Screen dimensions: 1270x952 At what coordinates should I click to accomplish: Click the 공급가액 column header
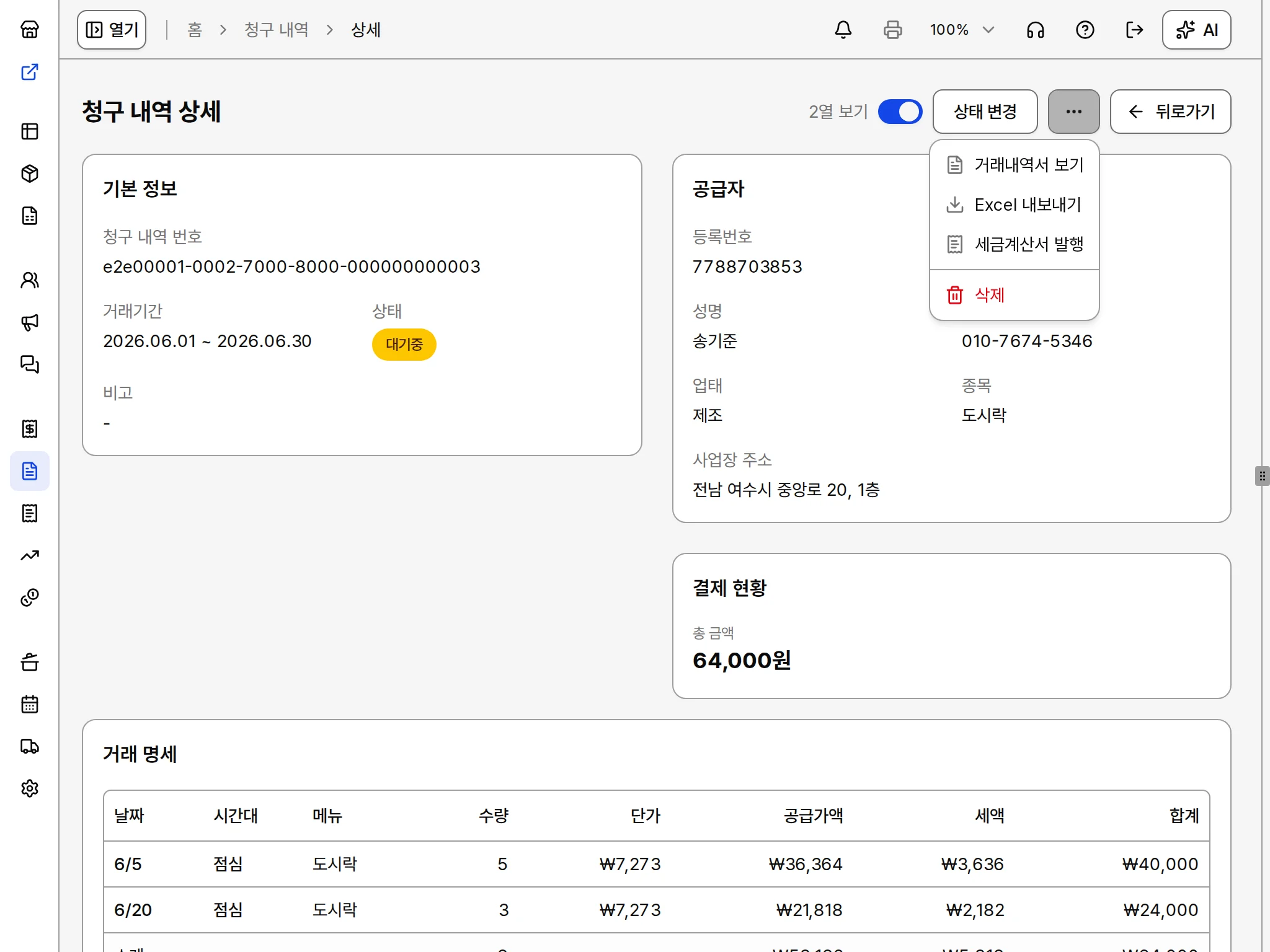pyautogui.click(x=814, y=816)
